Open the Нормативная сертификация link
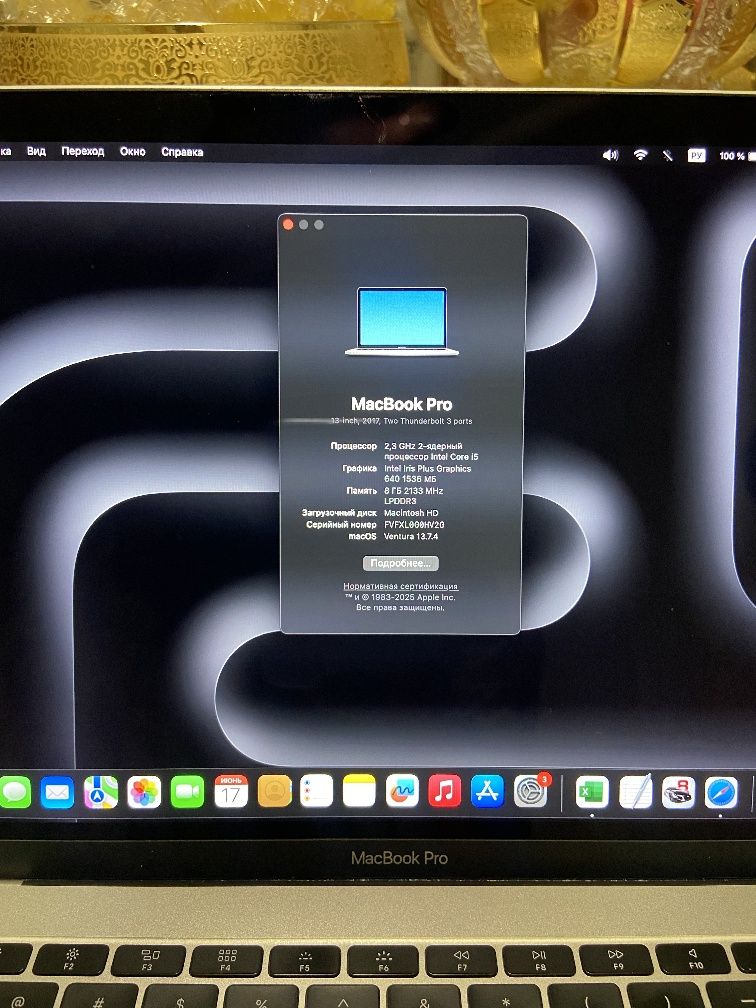The height and width of the screenshot is (1008, 756). point(400,586)
